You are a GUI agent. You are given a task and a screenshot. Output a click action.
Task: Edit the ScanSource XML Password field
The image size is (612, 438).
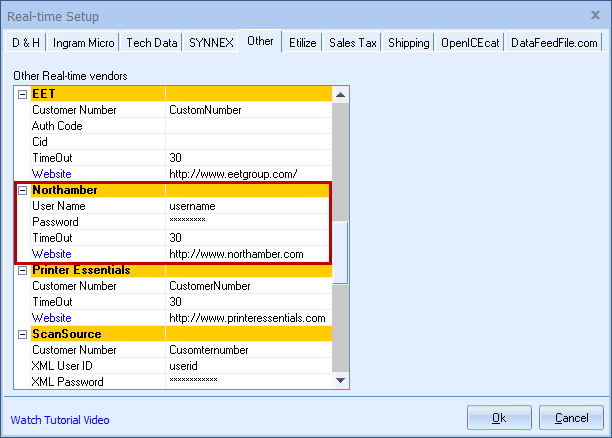click(249, 381)
